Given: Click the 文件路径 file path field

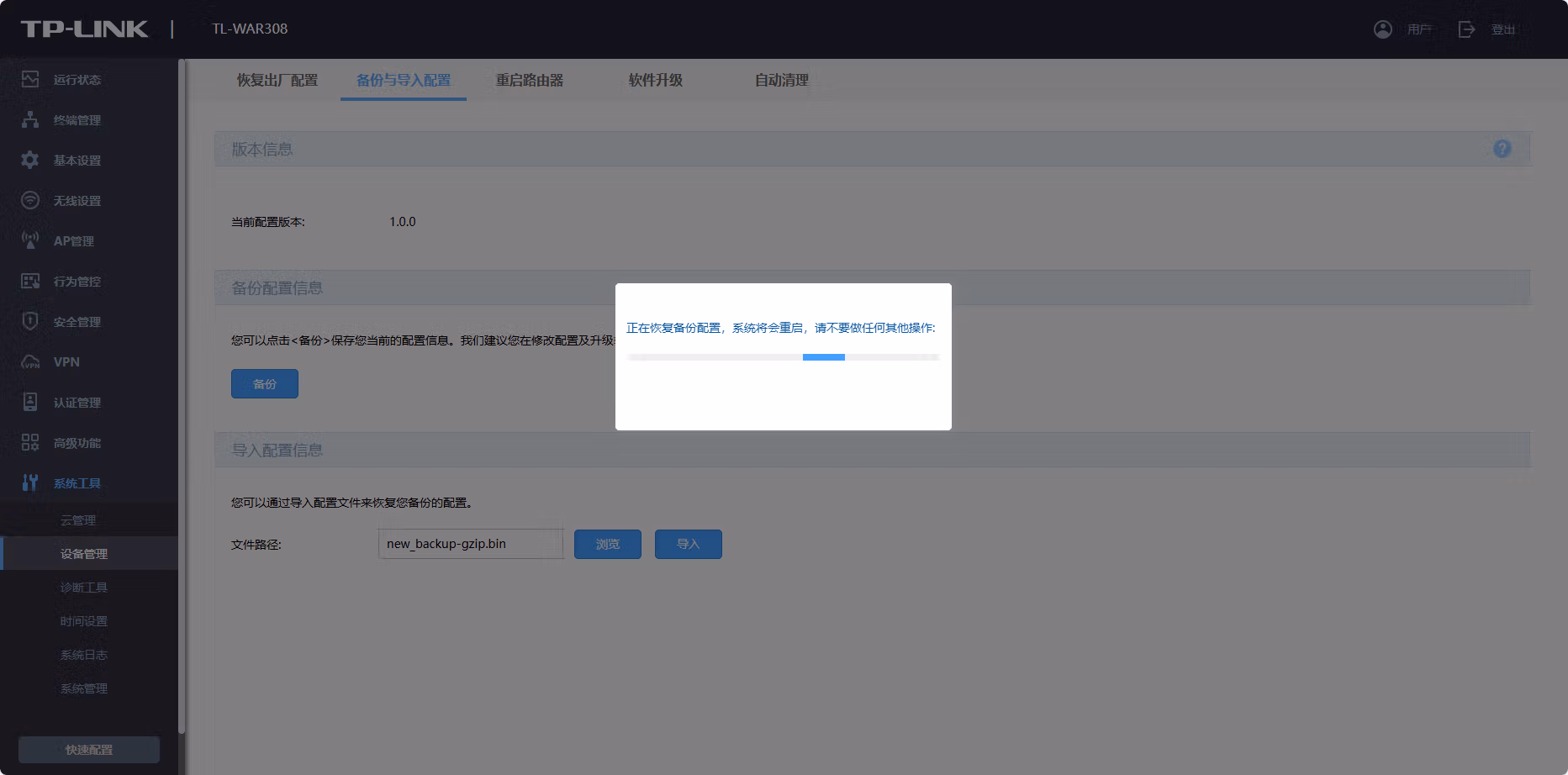Looking at the screenshot, I should [x=471, y=544].
